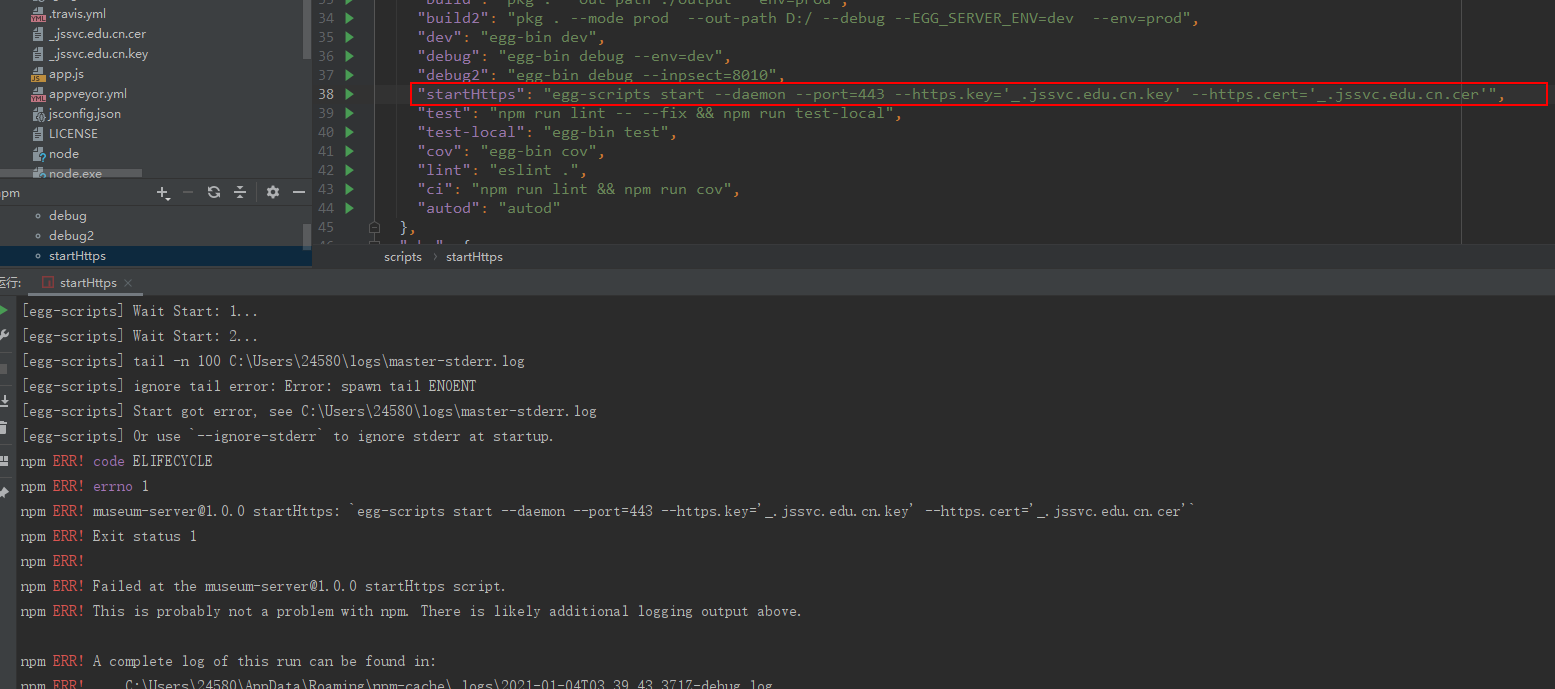Viewport: 1555px width, 689px height.
Task: Select _.jssvc.edu.cn.key file
Action: pos(98,54)
